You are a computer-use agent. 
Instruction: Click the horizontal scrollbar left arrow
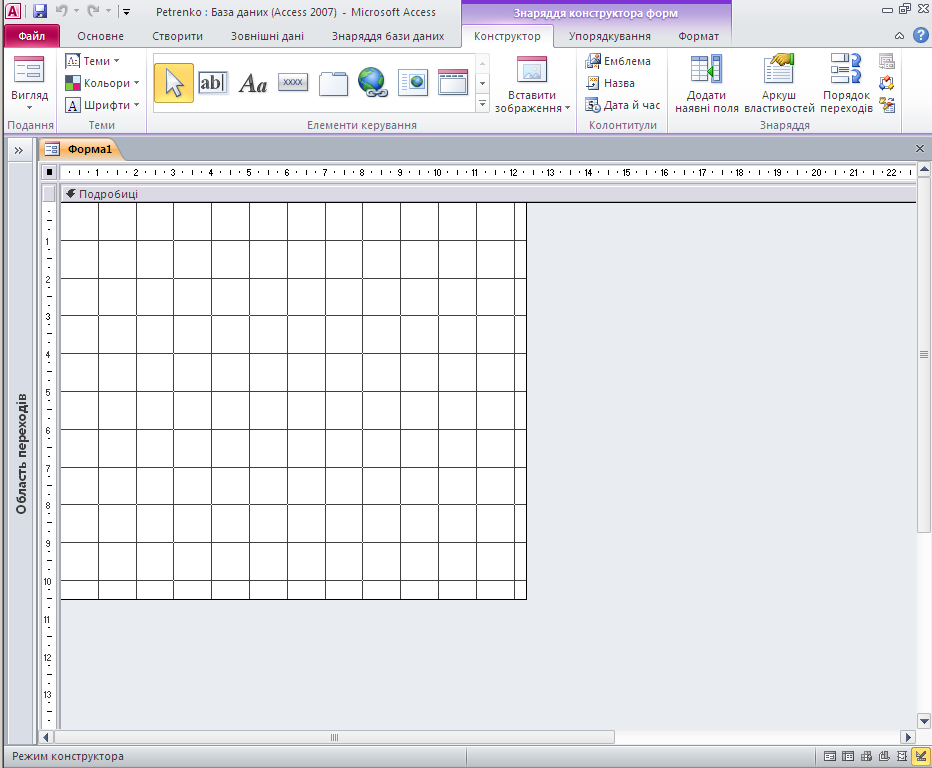[46, 737]
